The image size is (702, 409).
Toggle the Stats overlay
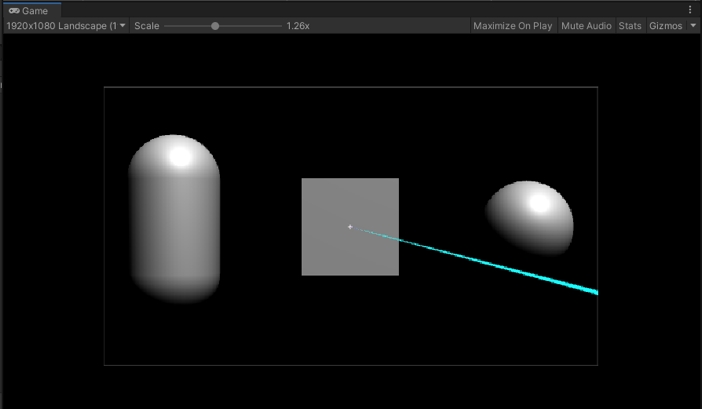point(630,26)
